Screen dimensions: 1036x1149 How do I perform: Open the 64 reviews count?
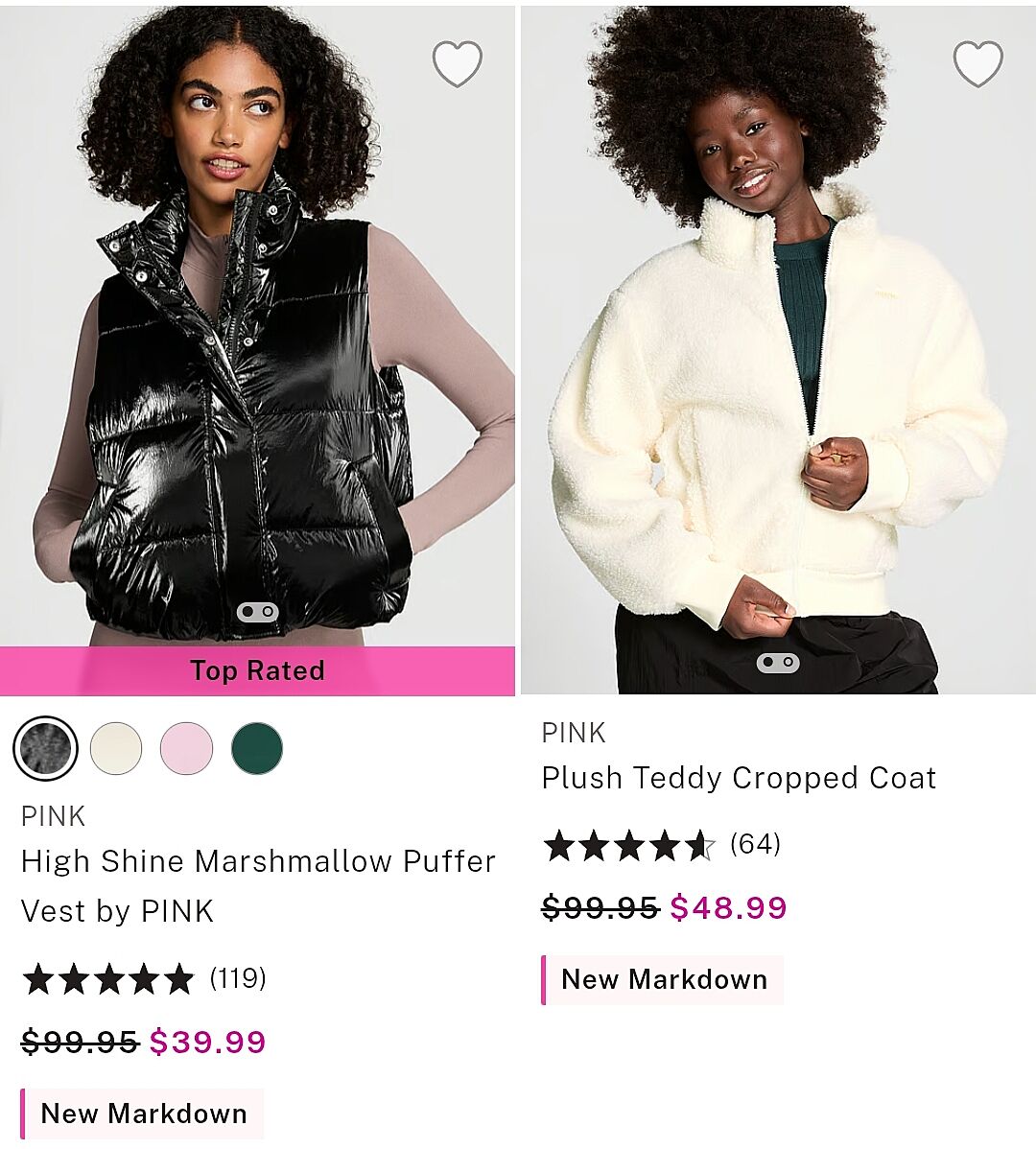[x=755, y=844]
